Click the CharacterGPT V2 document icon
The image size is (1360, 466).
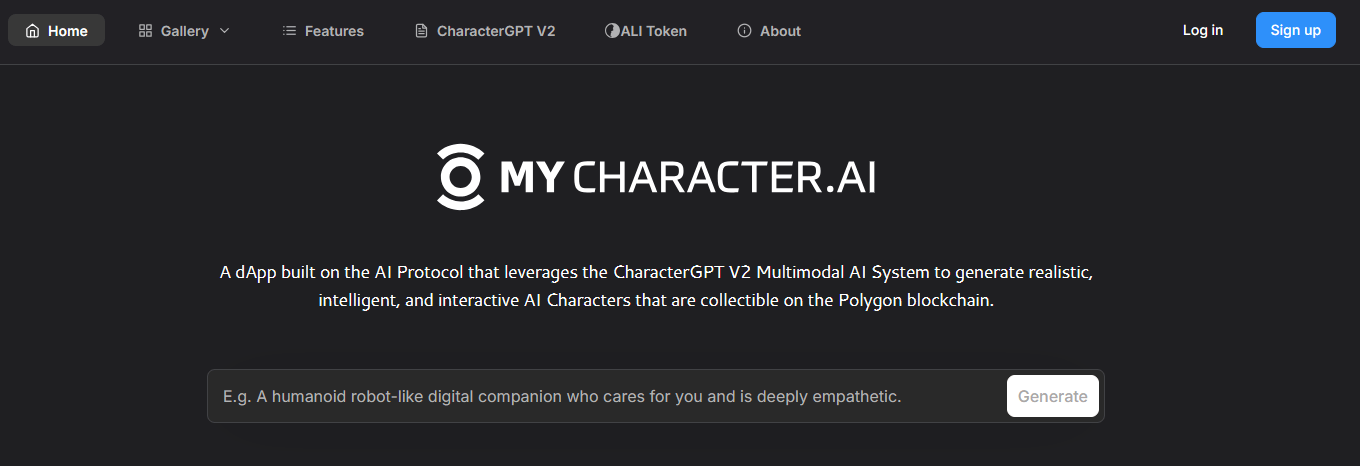point(421,31)
